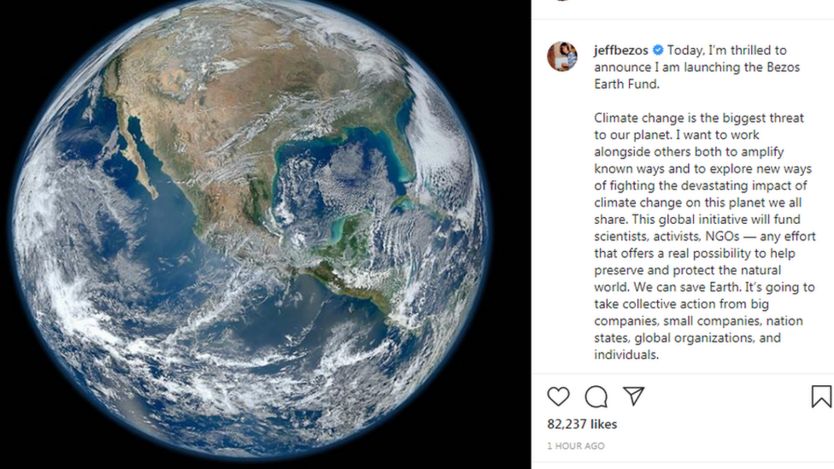
Task: Open the jeffbezos username link
Action: click(621, 50)
